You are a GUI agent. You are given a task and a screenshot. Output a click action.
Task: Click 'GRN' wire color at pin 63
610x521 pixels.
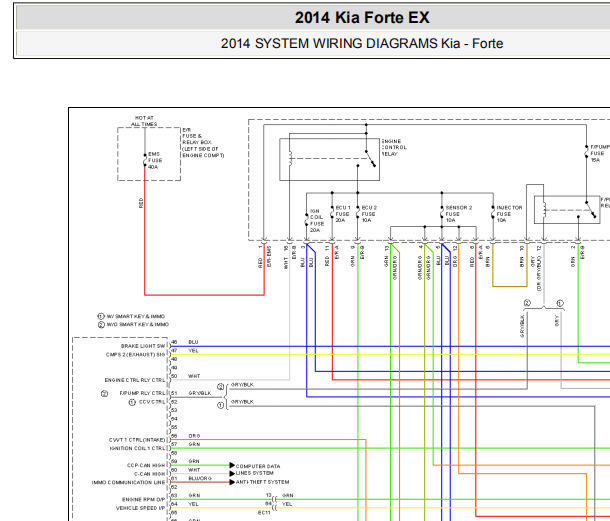pos(194,496)
